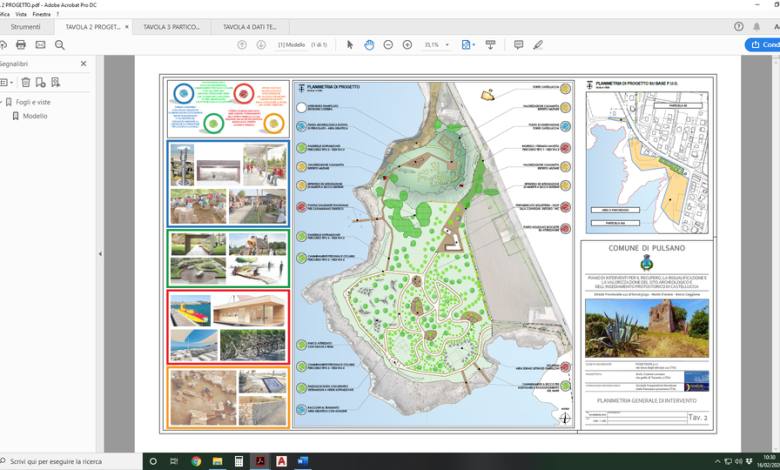Zoom in with the plus button

coord(407,45)
